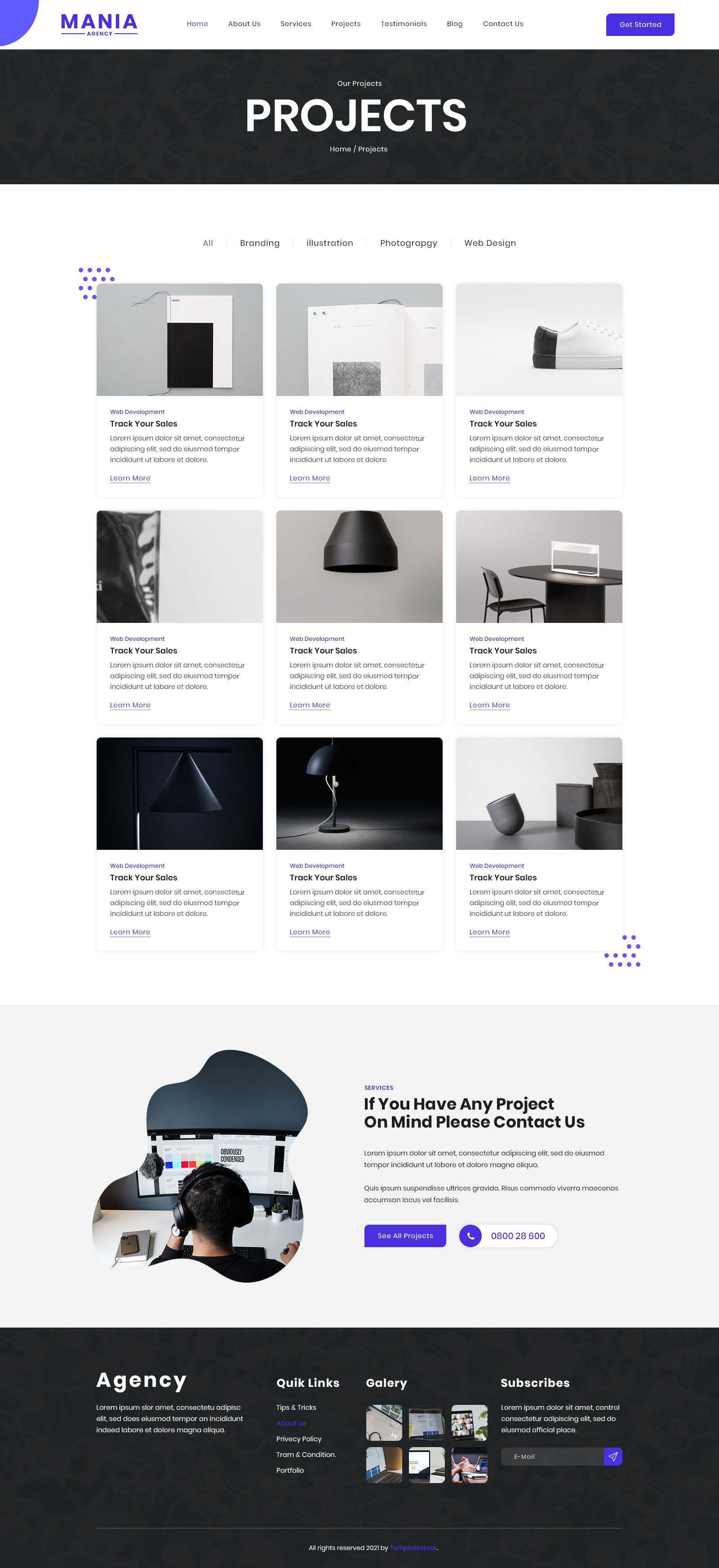Viewport: 719px width, 1568px height.
Task: Open Learn More under sneaker project
Action: pos(489,479)
